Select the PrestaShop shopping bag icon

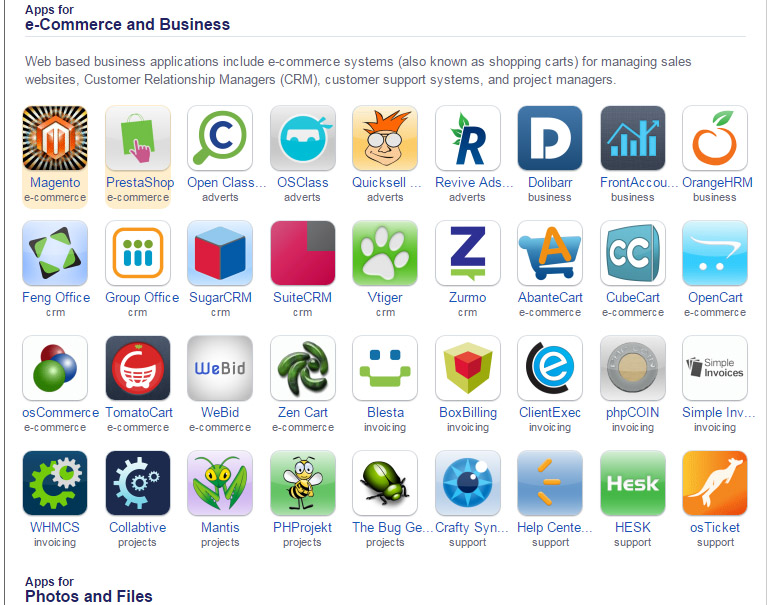click(138, 138)
